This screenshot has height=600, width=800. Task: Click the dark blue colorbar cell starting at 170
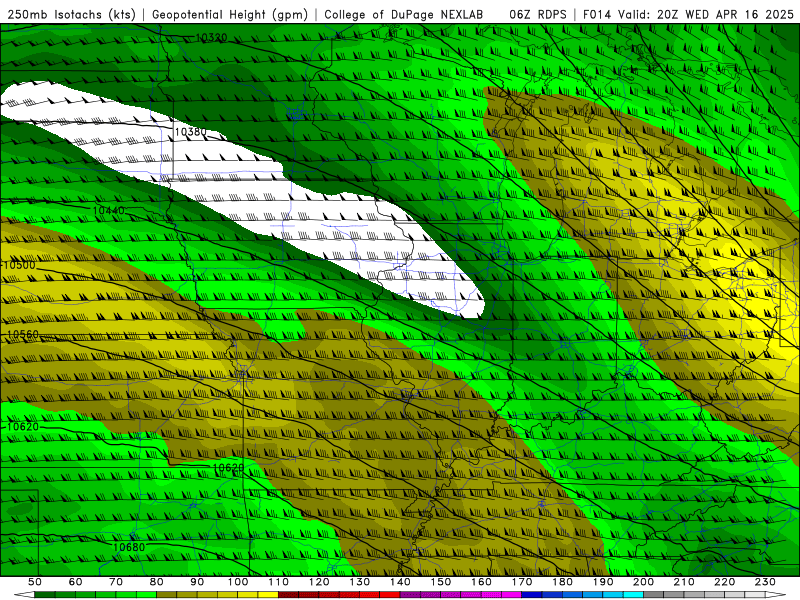pos(532,595)
